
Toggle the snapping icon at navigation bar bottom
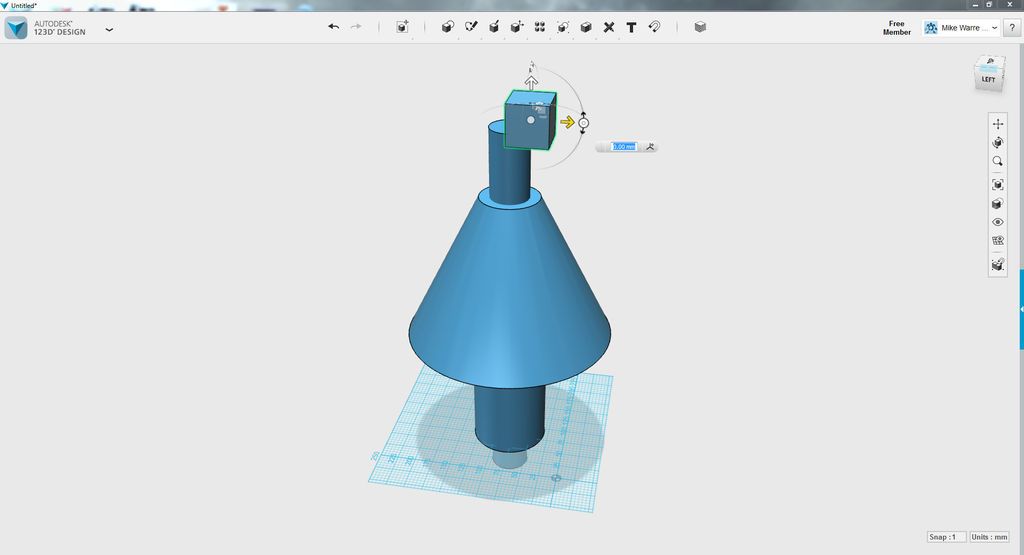point(997,264)
